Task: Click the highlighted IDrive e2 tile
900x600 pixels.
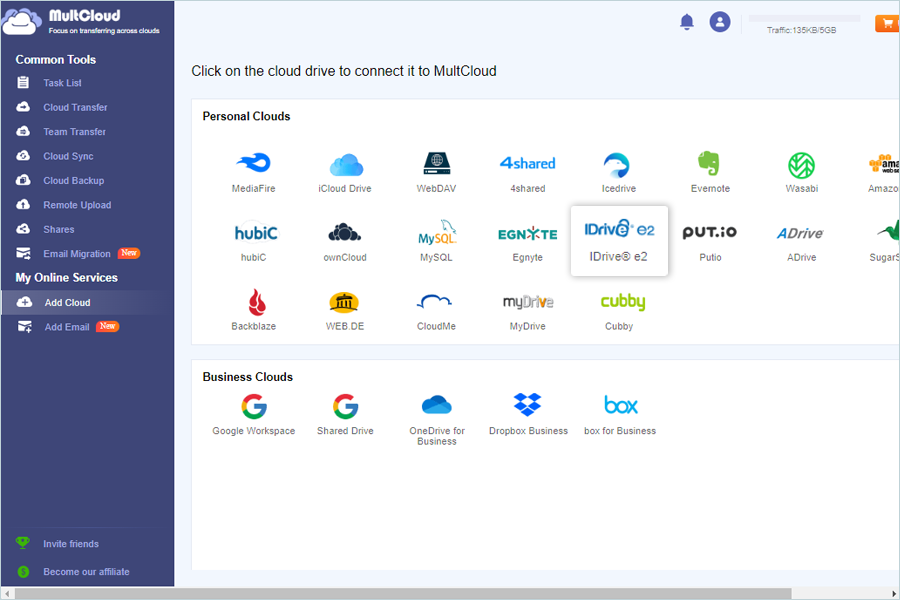Action: [x=619, y=241]
